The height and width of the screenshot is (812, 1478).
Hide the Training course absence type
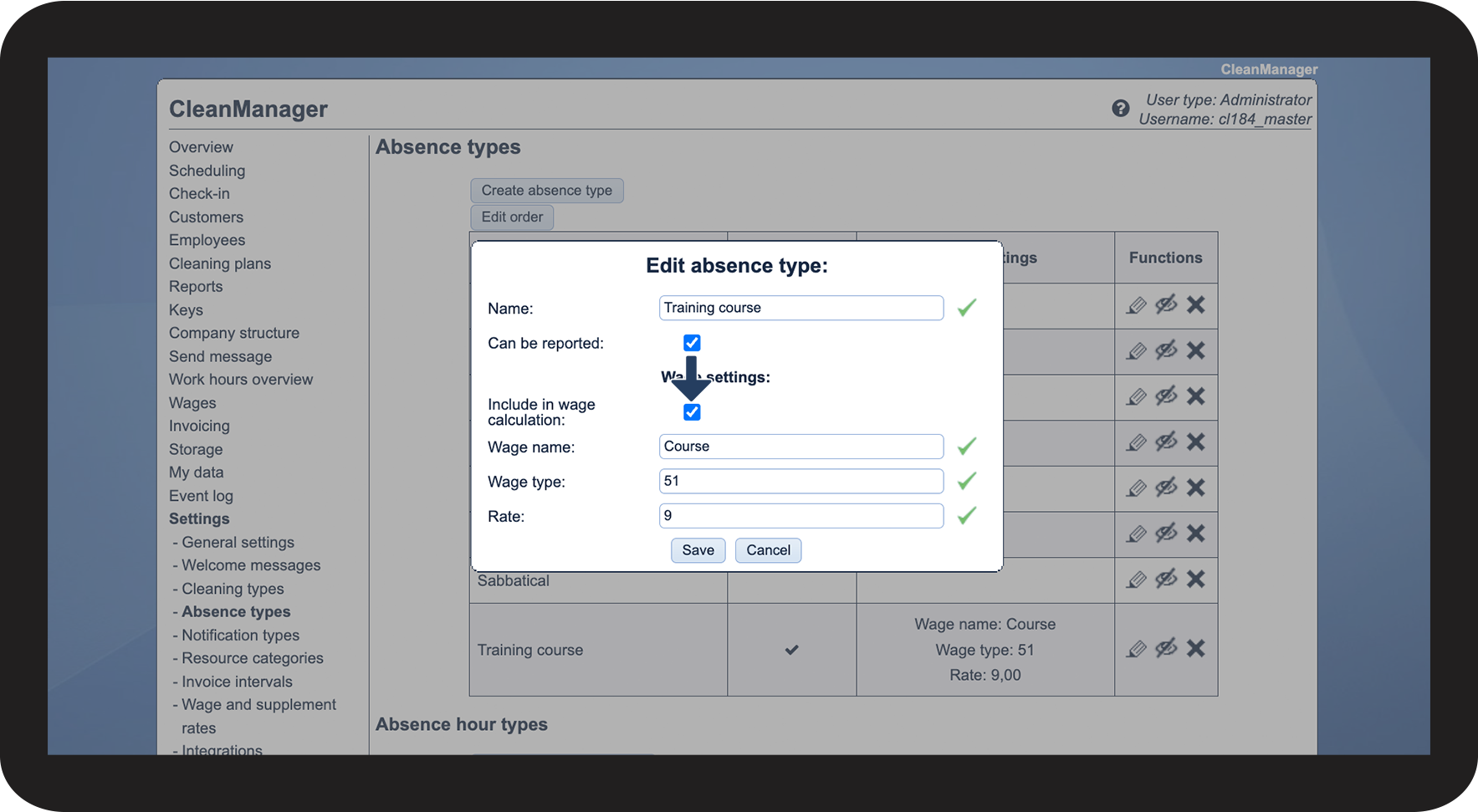pyautogui.click(x=1166, y=648)
